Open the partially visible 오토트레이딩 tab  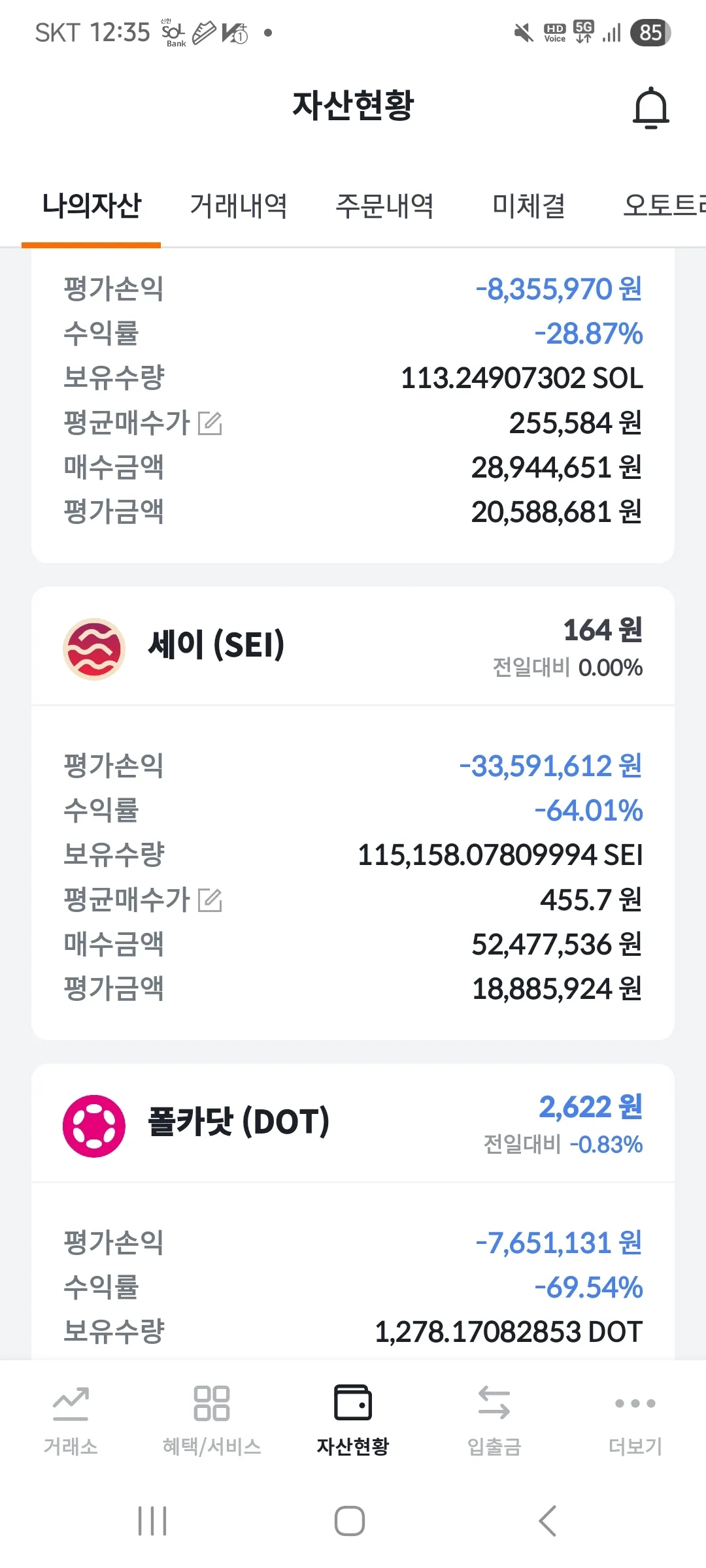pyautogui.click(x=664, y=206)
